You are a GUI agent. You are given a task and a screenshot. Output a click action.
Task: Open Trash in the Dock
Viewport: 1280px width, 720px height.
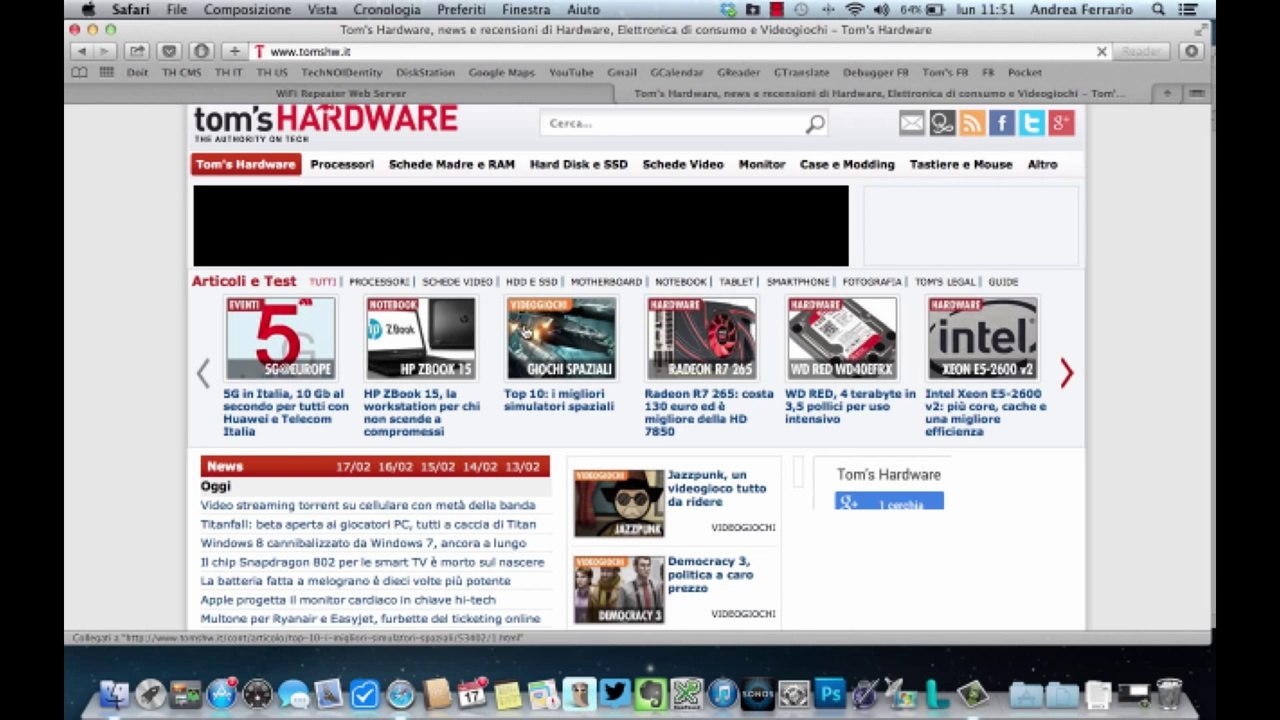click(1169, 694)
